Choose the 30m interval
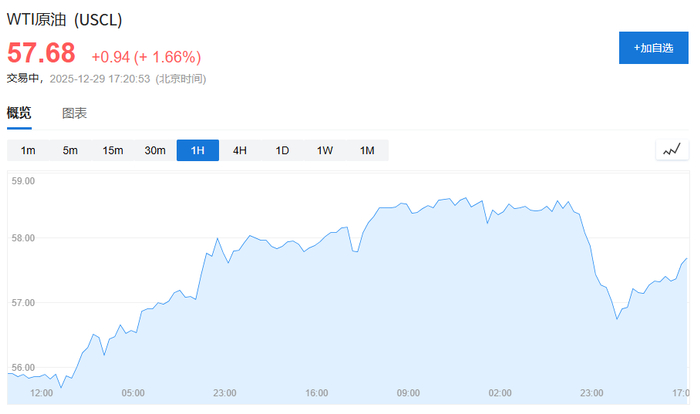 pyautogui.click(x=155, y=151)
